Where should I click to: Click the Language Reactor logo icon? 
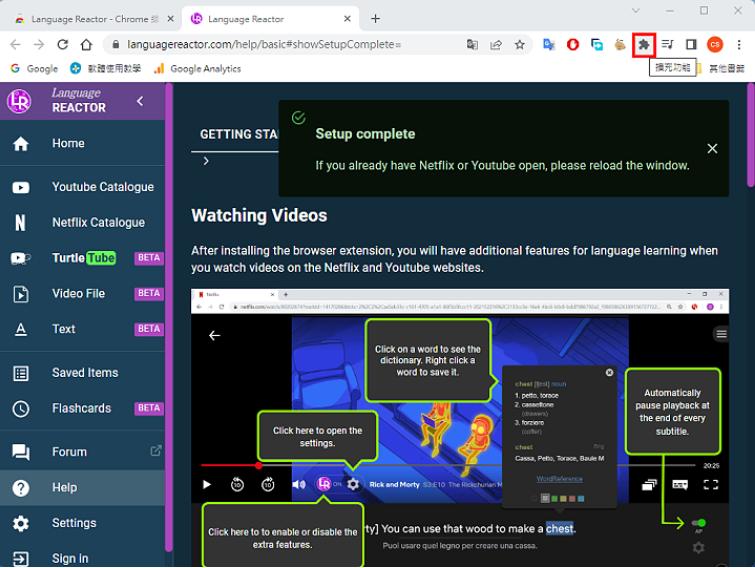[19, 101]
